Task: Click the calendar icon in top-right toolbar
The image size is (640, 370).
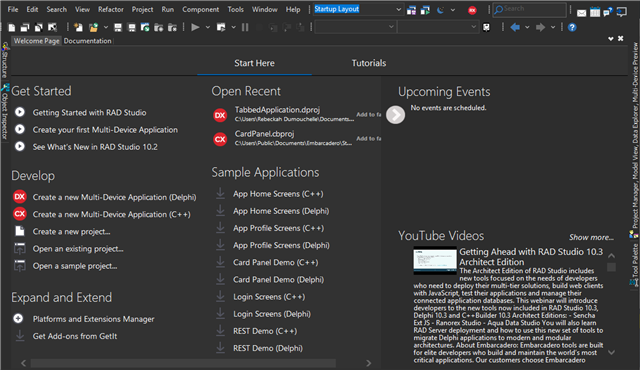Action: 595,12
